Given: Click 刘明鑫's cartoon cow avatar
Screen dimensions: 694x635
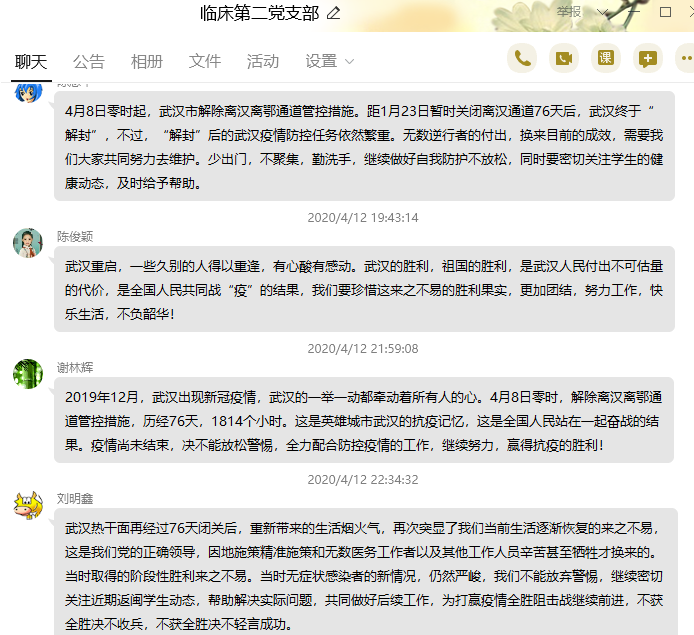Looking at the screenshot, I should pyautogui.click(x=28, y=505).
